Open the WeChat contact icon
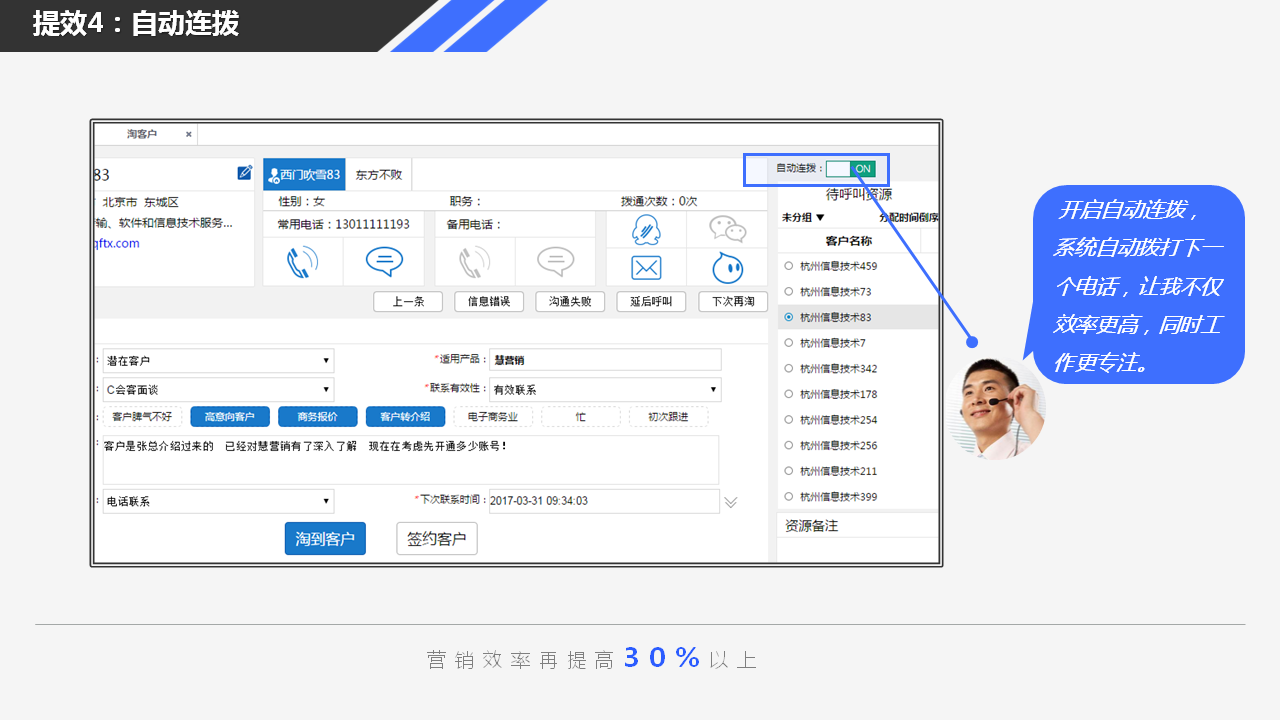The image size is (1280, 720). pos(727,230)
